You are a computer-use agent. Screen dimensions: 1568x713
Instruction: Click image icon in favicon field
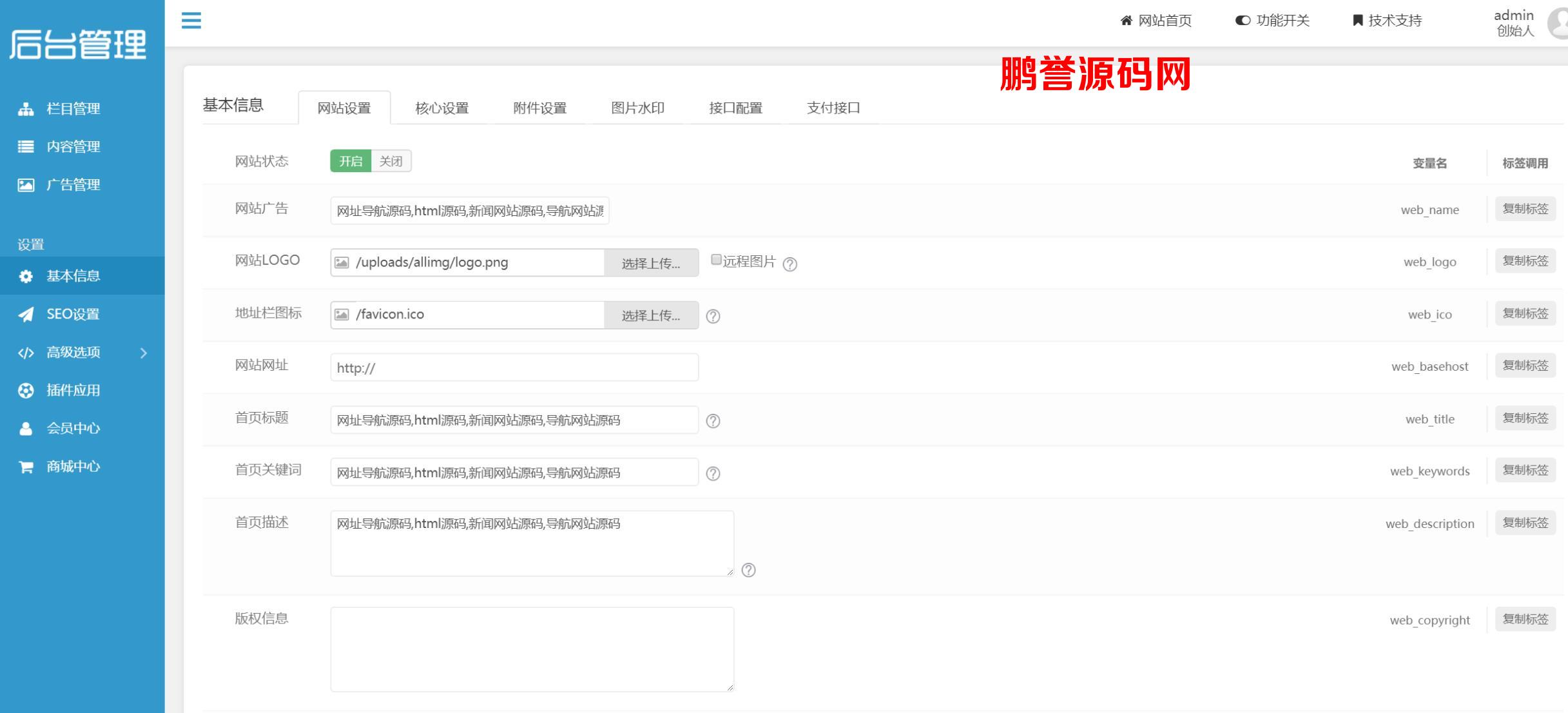342,315
